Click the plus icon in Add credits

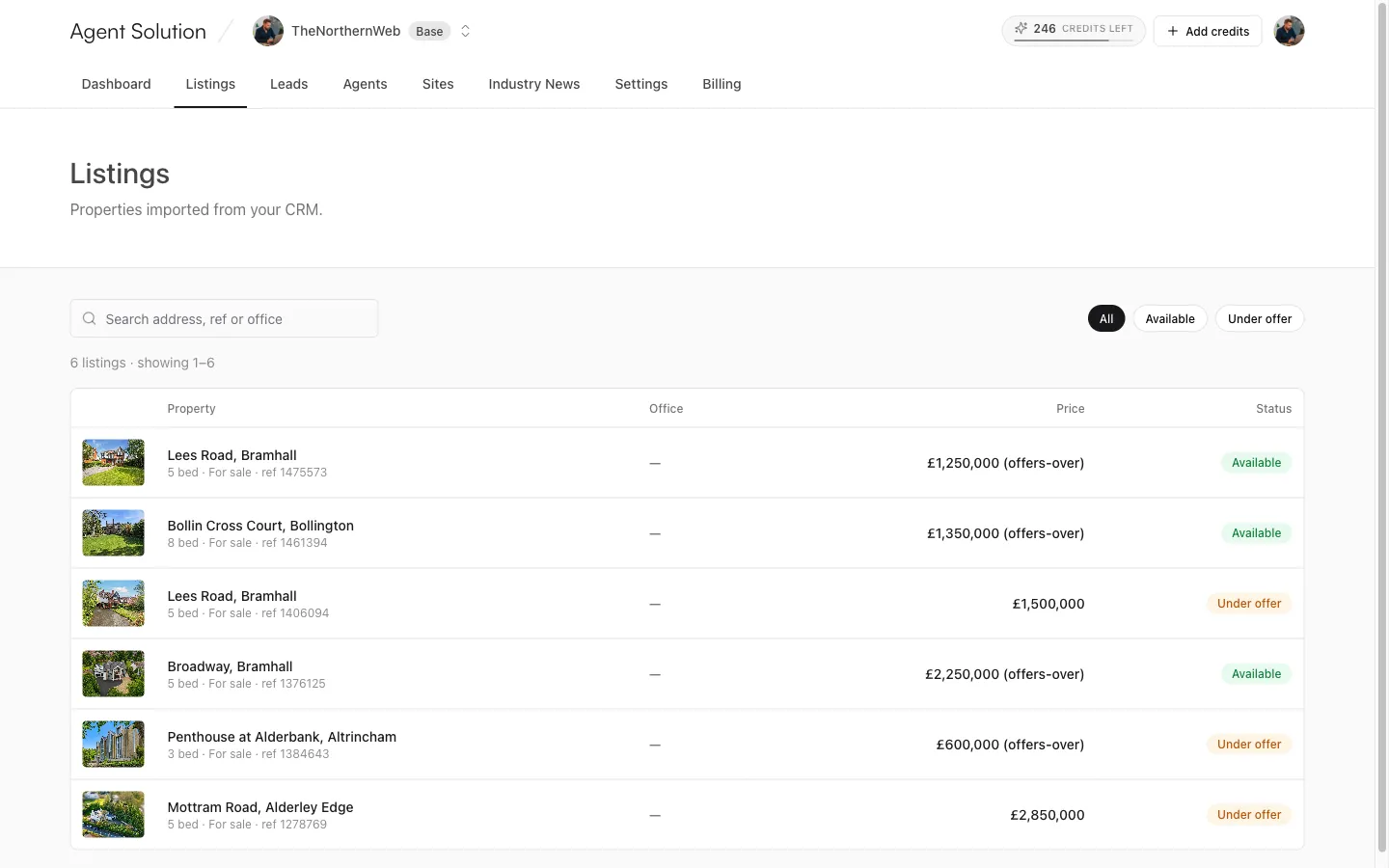(1173, 31)
